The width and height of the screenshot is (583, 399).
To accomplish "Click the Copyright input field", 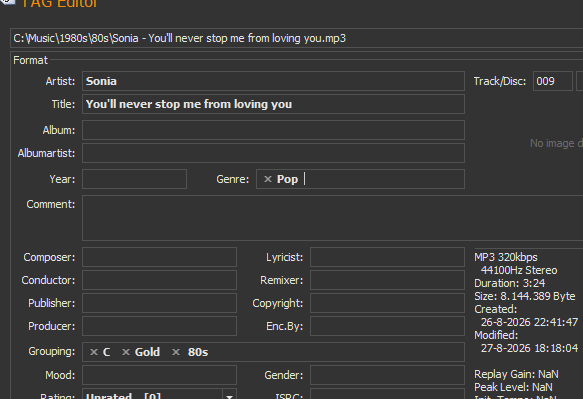I will coord(387,303).
